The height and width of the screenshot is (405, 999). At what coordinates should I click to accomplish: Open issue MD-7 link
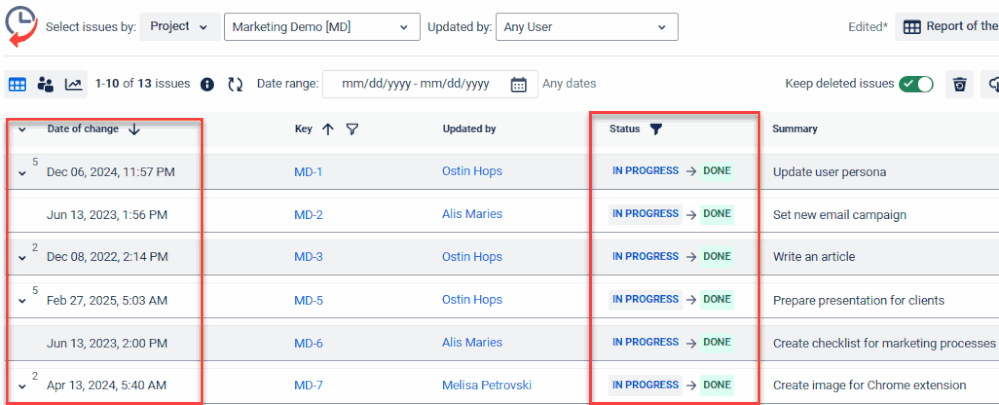point(308,385)
